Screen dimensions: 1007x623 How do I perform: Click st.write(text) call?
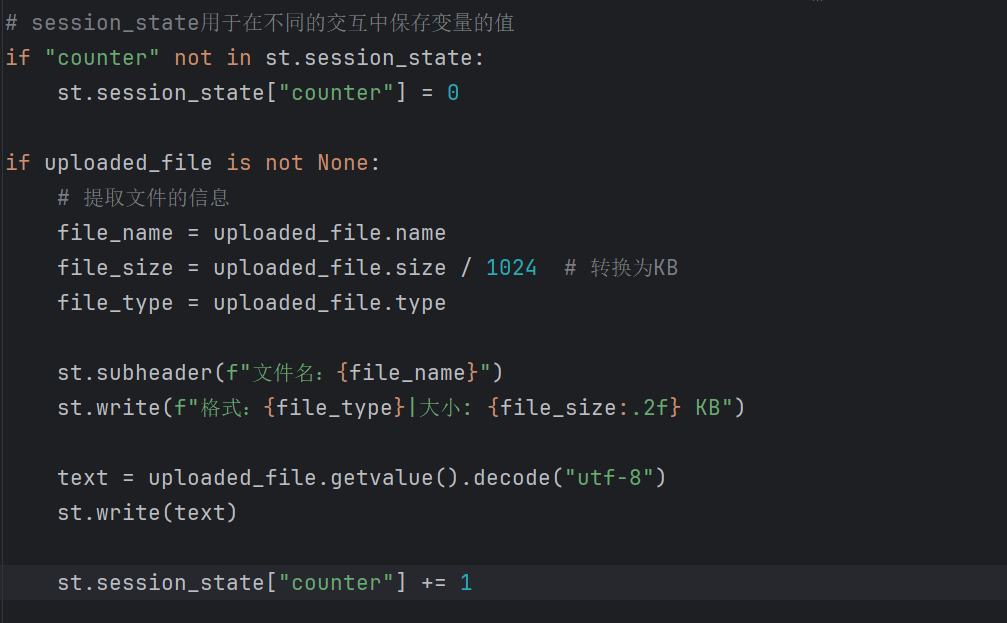click(x=147, y=513)
